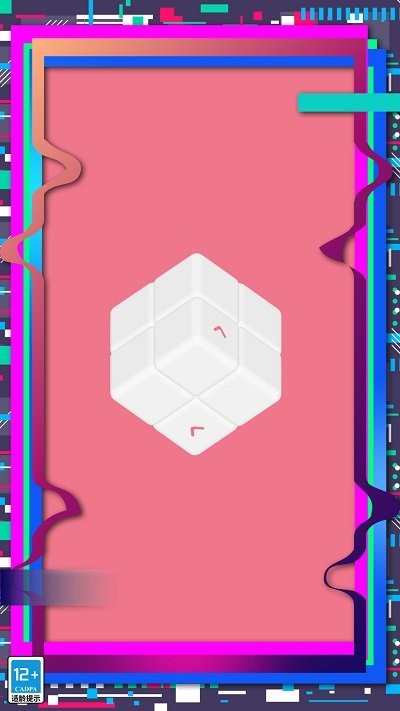This screenshot has width=400, height=711.
Task: Tap the chevron arrow on the bottom diamond tile
Action: (197, 431)
